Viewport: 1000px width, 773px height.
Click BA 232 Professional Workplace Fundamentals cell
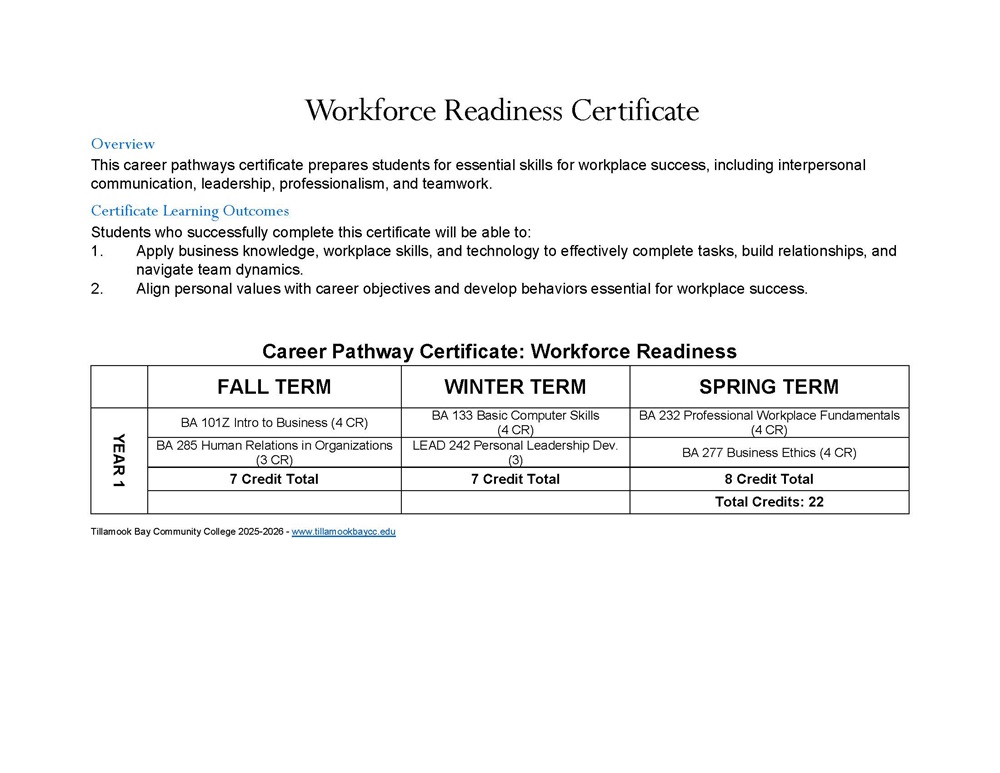(x=769, y=422)
